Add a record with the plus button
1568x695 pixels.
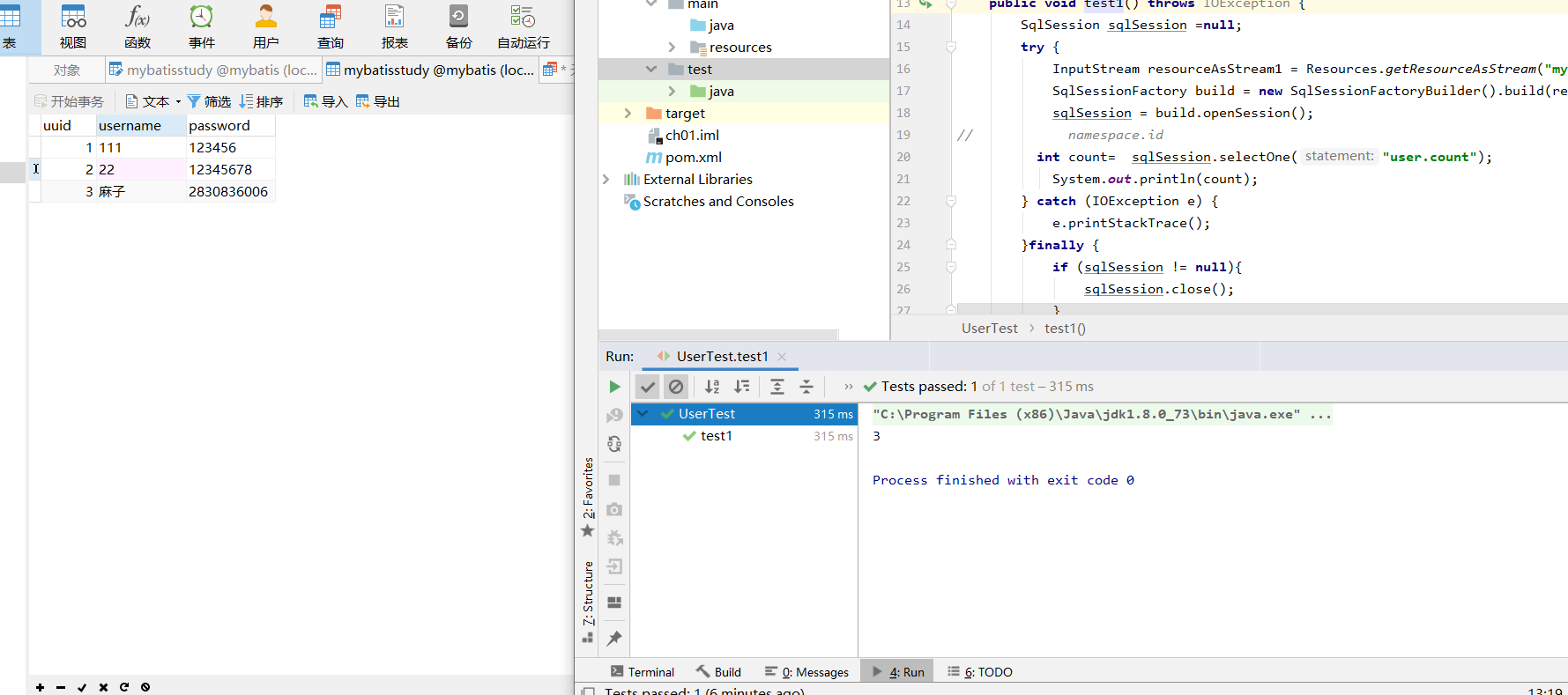(x=40, y=687)
